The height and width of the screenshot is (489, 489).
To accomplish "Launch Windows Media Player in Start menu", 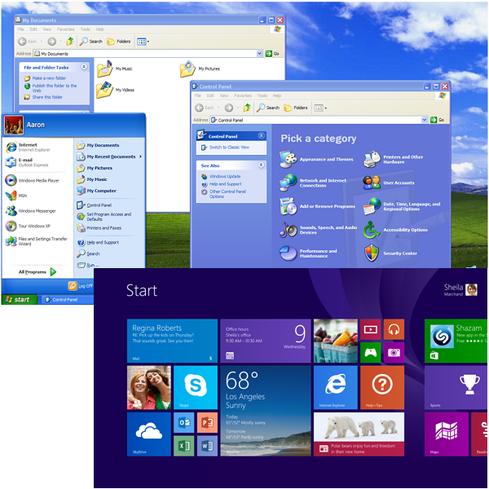I will click(x=33, y=180).
